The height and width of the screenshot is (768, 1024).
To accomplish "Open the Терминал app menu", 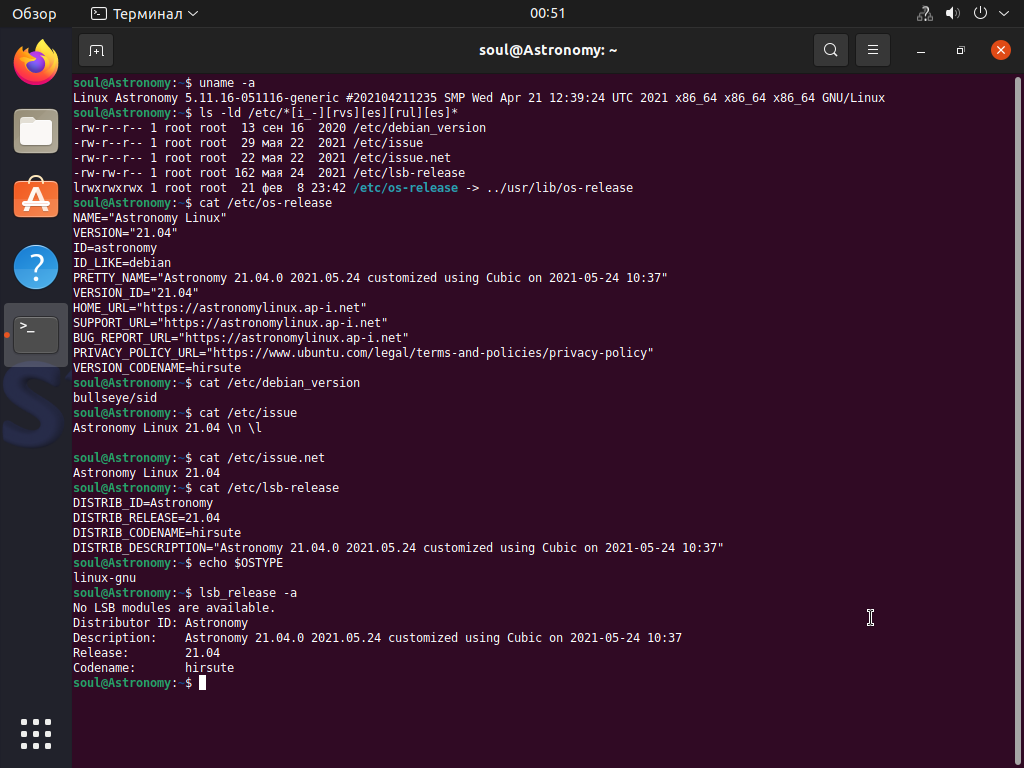I will [145, 14].
